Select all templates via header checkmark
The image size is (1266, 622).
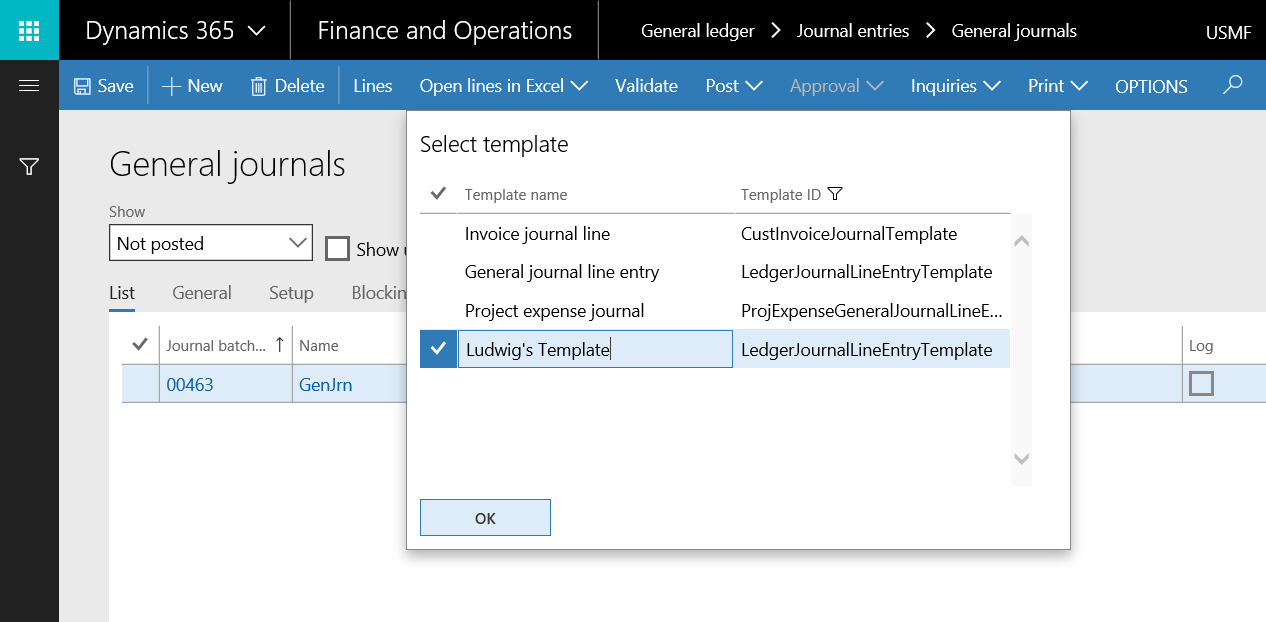click(x=438, y=194)
